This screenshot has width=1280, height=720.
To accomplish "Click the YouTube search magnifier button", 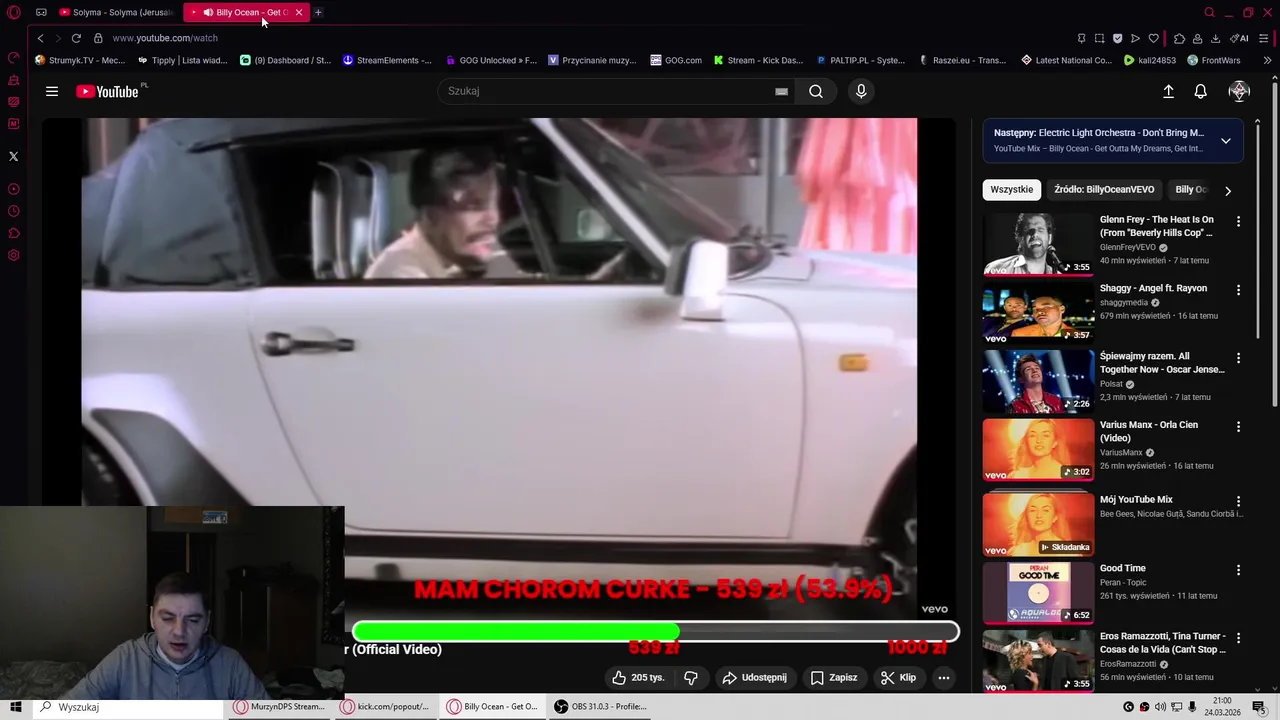I will [x=816, y=91].
